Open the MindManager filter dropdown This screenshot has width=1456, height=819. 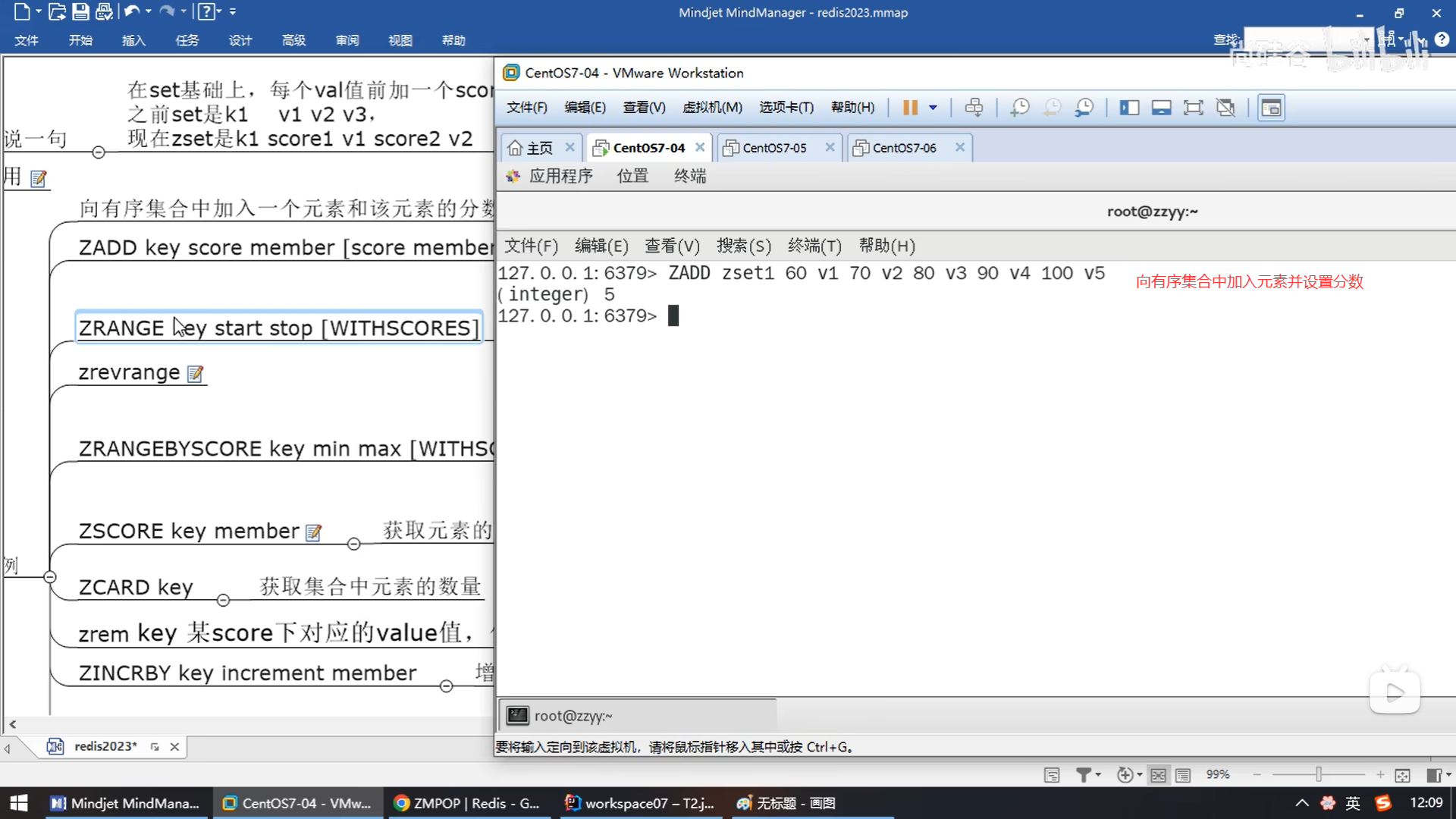click(x=1088, y=774)
